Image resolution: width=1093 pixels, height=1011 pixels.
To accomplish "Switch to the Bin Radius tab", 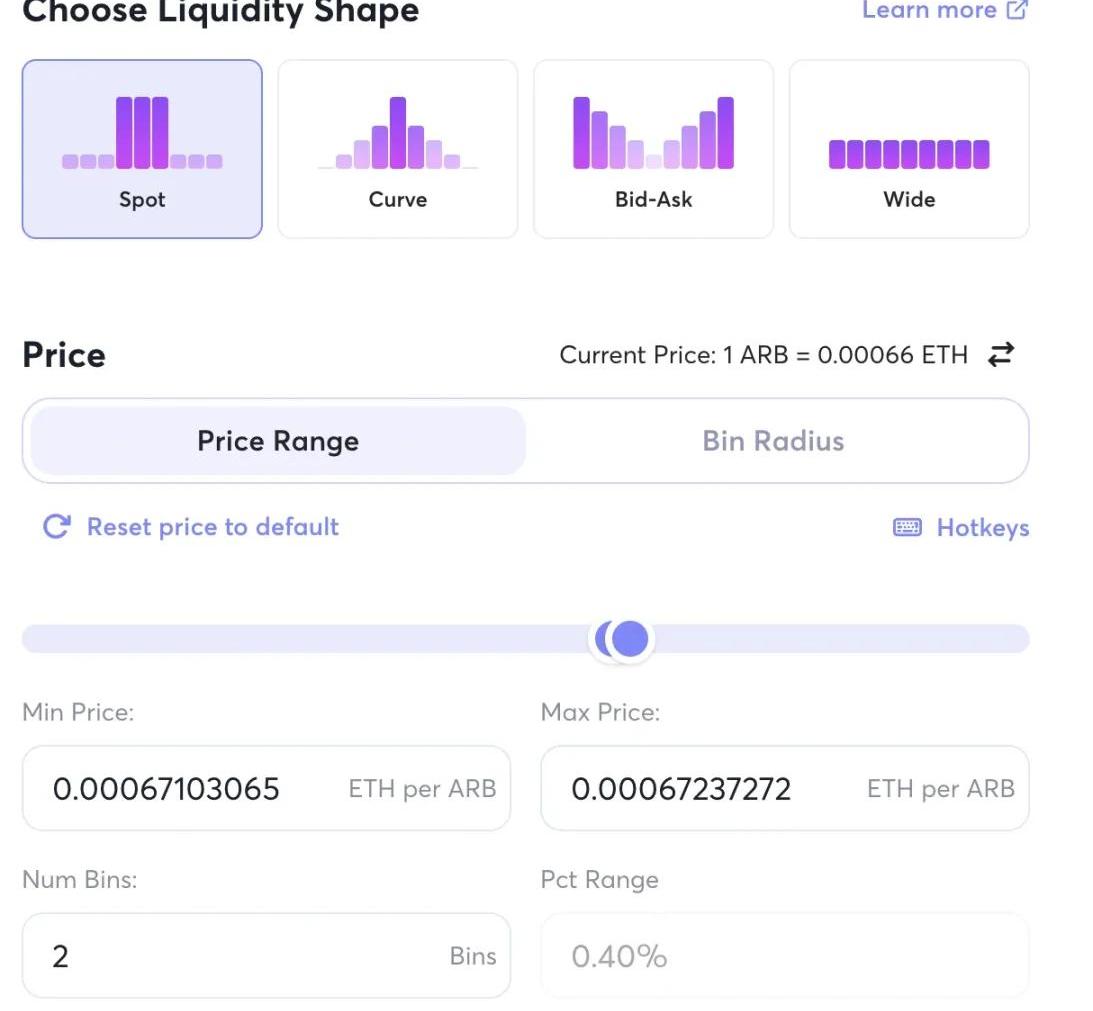I will 773,441.
